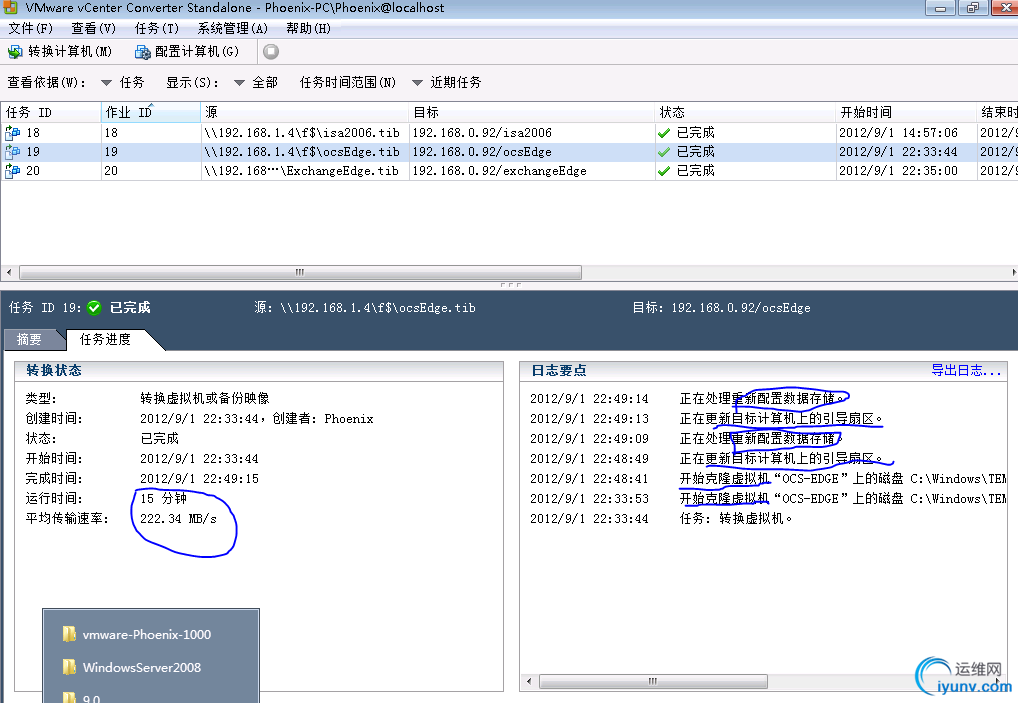Open the 近期任务 time range dropdown
This screenshot has height=703, width=1018.
coord(447,82)
